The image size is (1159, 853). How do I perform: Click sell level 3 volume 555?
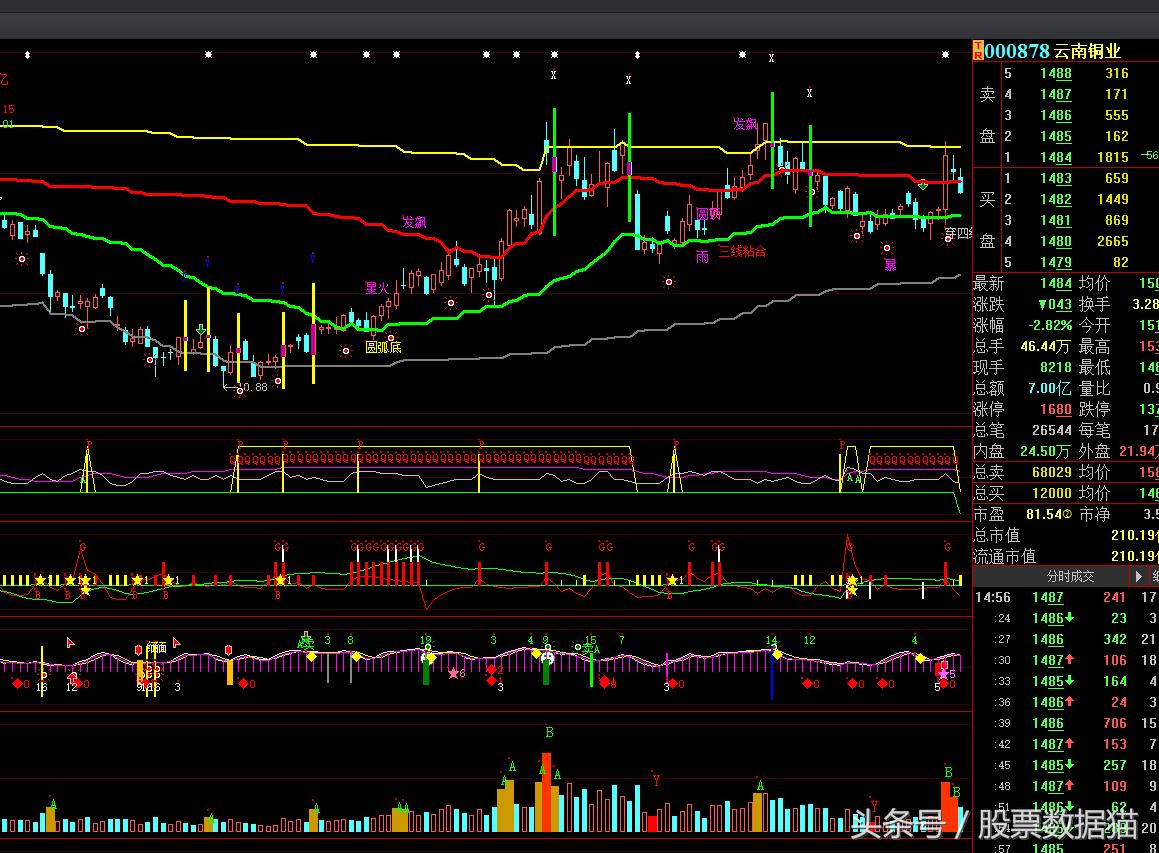tap(1116, 115)
